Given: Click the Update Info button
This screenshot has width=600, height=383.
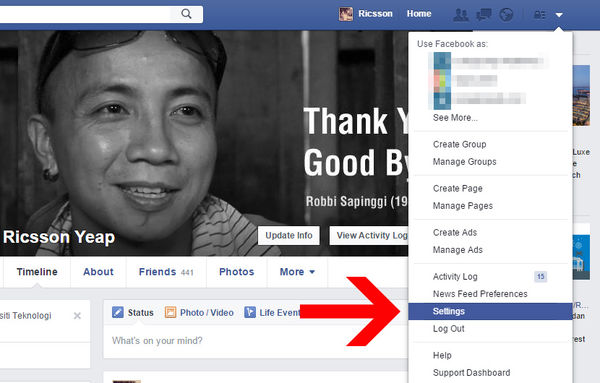Looking at the screenshot, I should (x=289, y=235).
